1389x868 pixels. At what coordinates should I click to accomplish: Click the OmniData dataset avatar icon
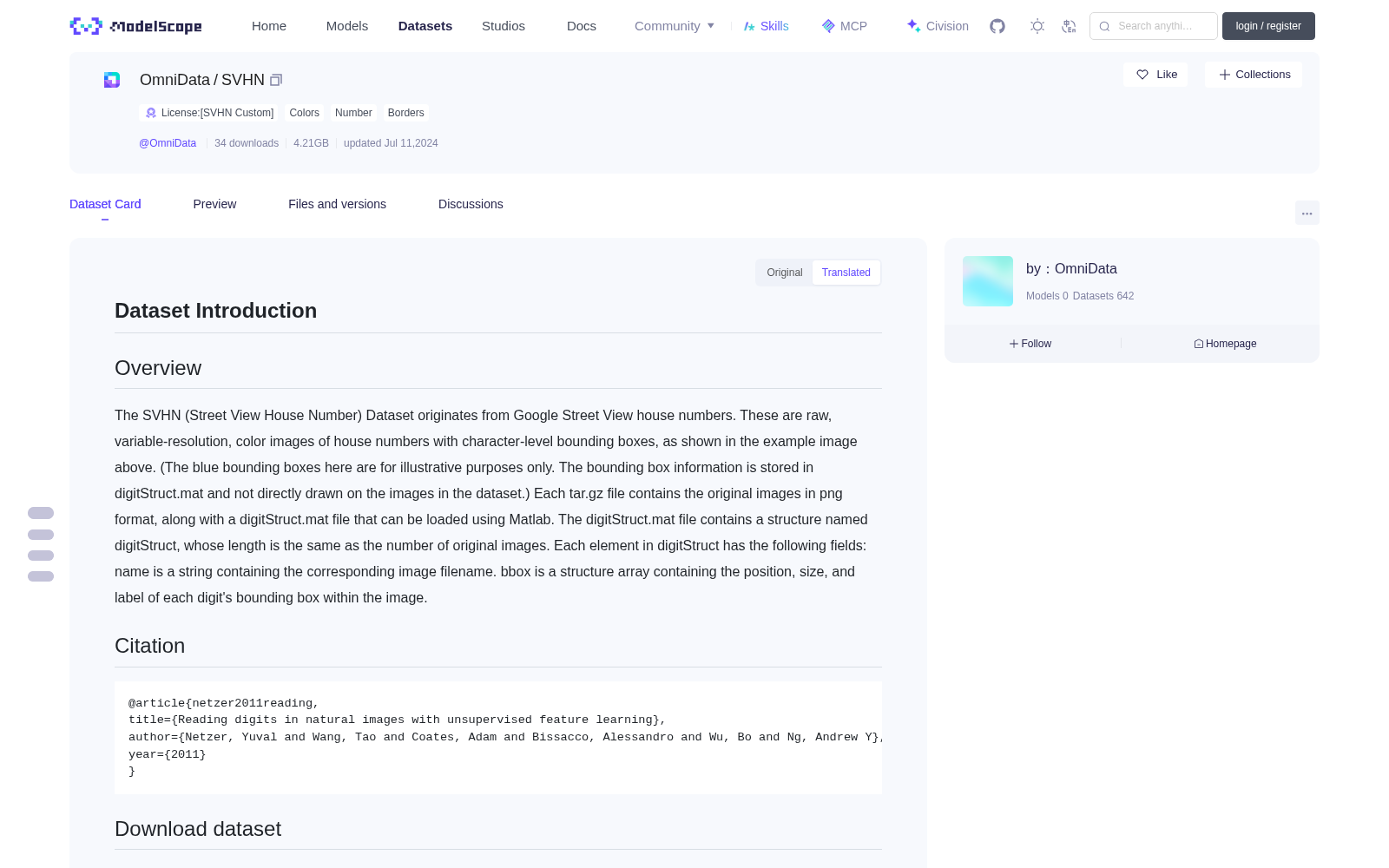click(112, 80)
